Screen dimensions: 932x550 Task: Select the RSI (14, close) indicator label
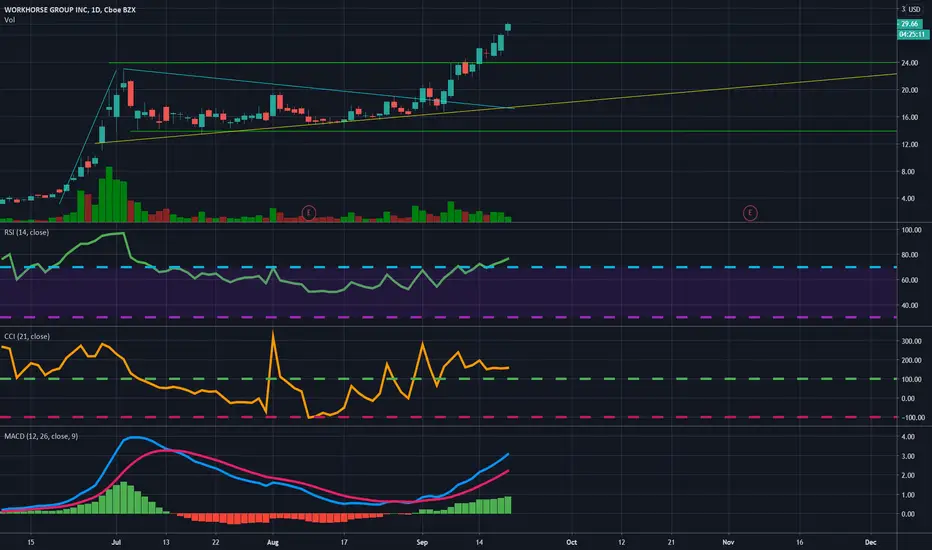click(x=27, y=232)
